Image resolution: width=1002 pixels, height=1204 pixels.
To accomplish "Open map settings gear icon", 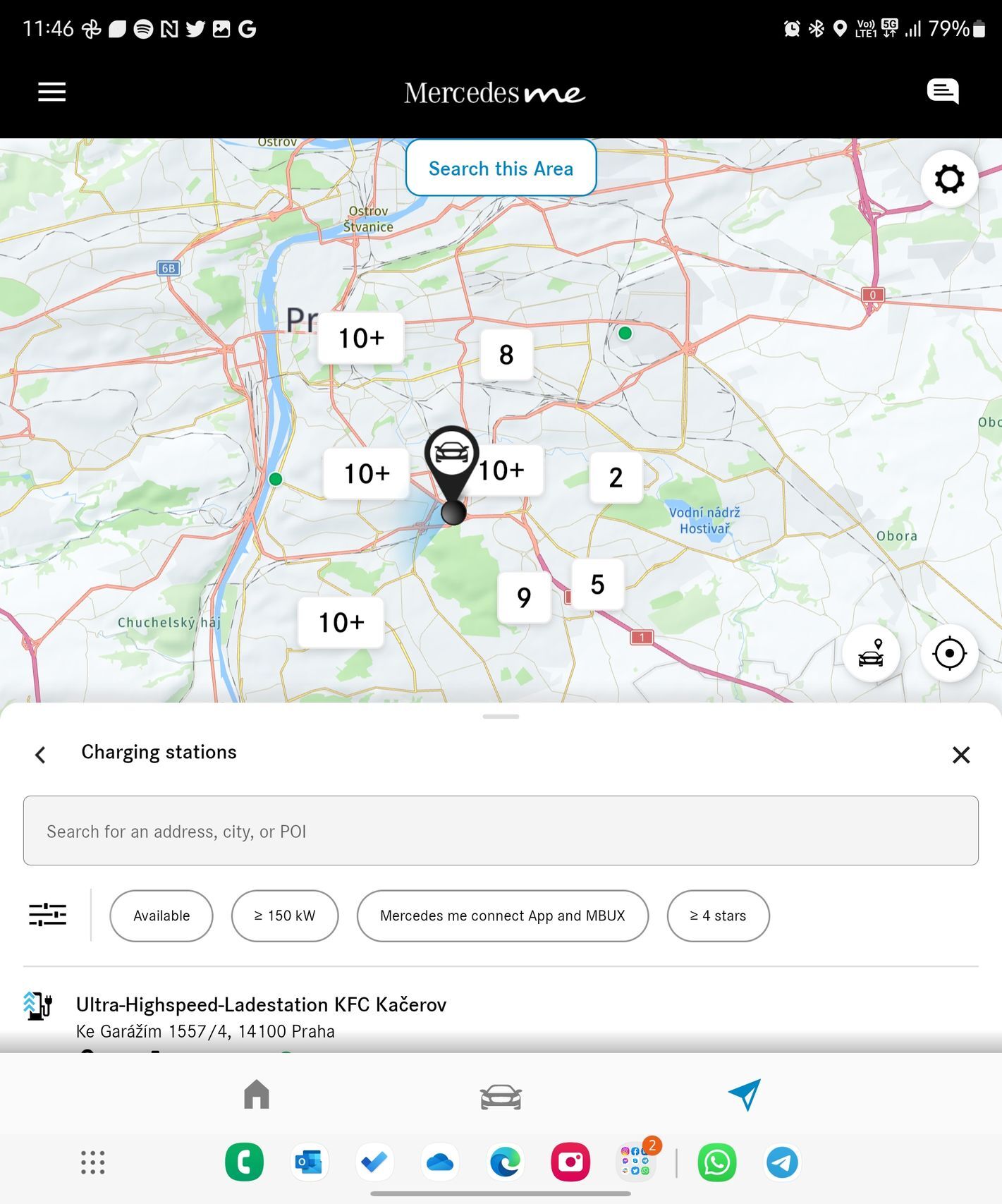I will (x=948, y=179).
